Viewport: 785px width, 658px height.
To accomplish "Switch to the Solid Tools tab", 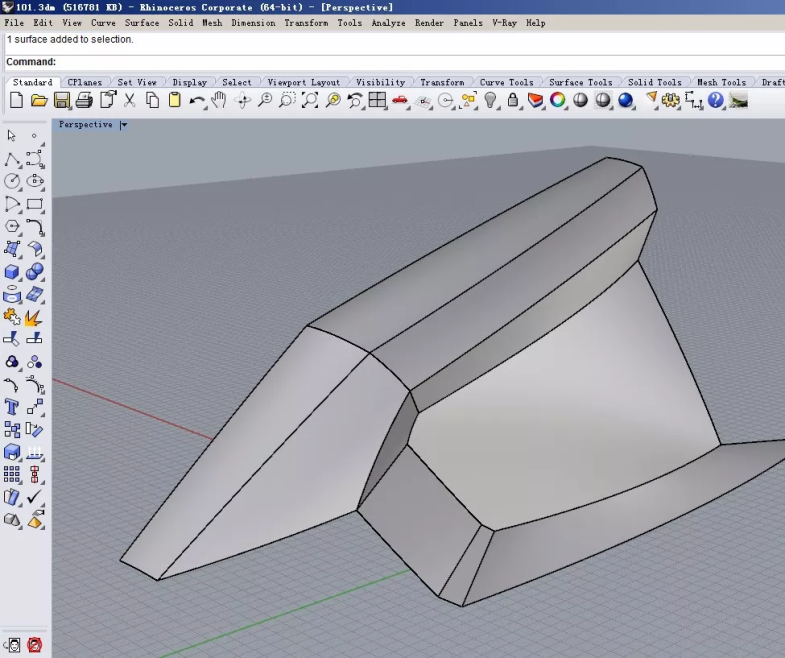I will (654, 82).
